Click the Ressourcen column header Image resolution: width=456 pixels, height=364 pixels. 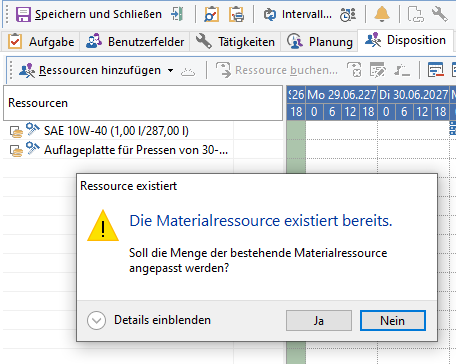click(x=143, y=103)
